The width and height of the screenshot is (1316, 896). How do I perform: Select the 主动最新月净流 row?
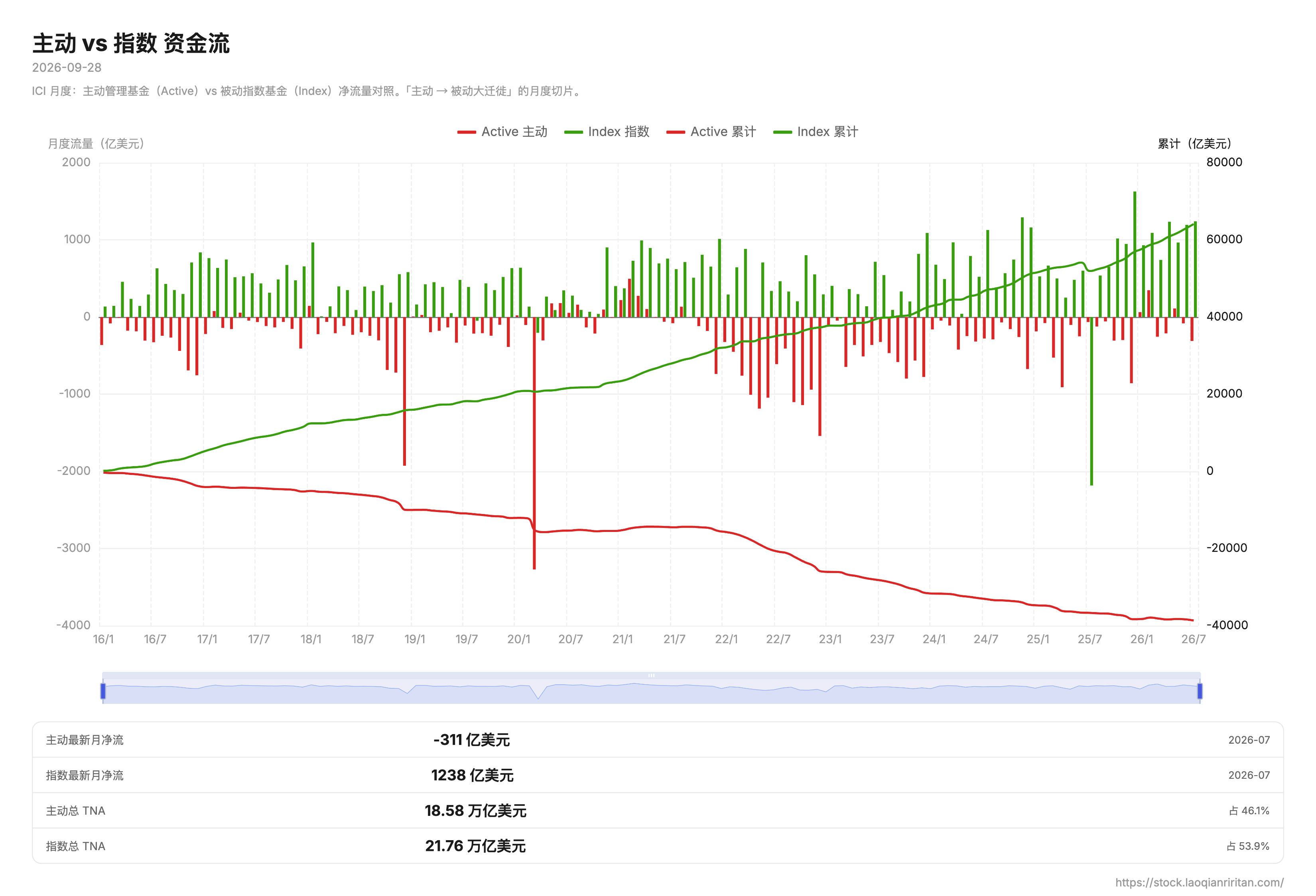pyautogui.click(x=658, y=740)
